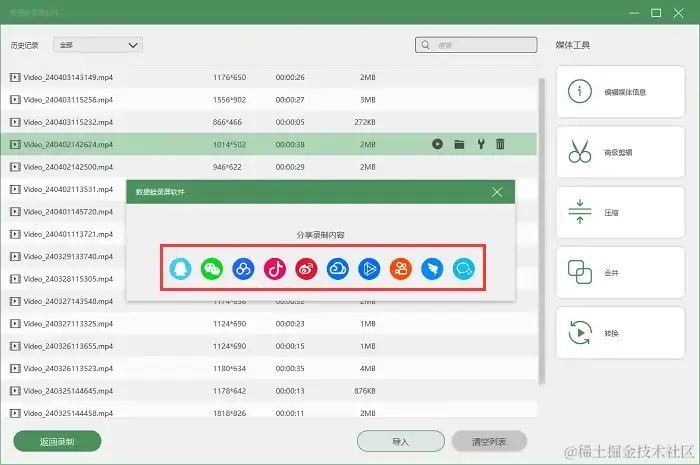Click the scissors icon for advanced trimming

pos(579,151)
